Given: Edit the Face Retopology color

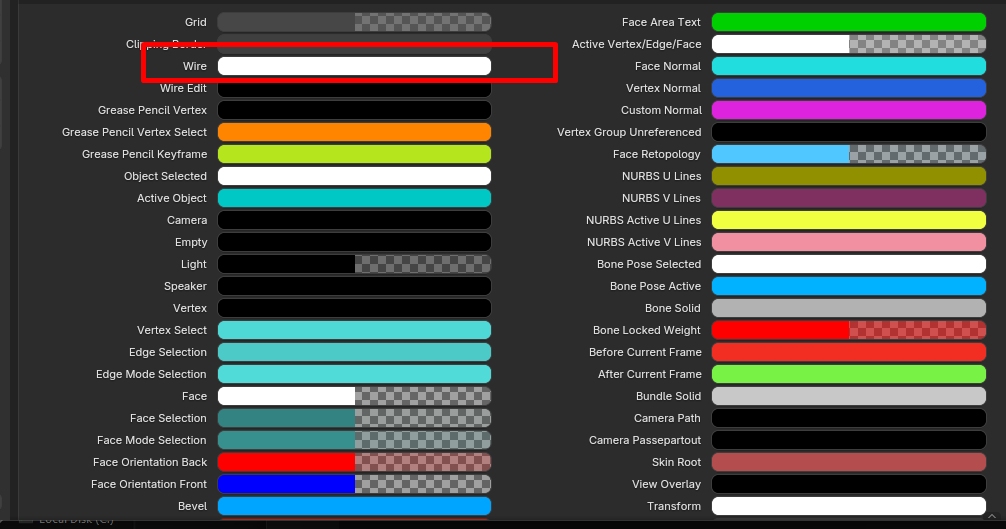Looking at the screenshot, I should coord(849,154).
